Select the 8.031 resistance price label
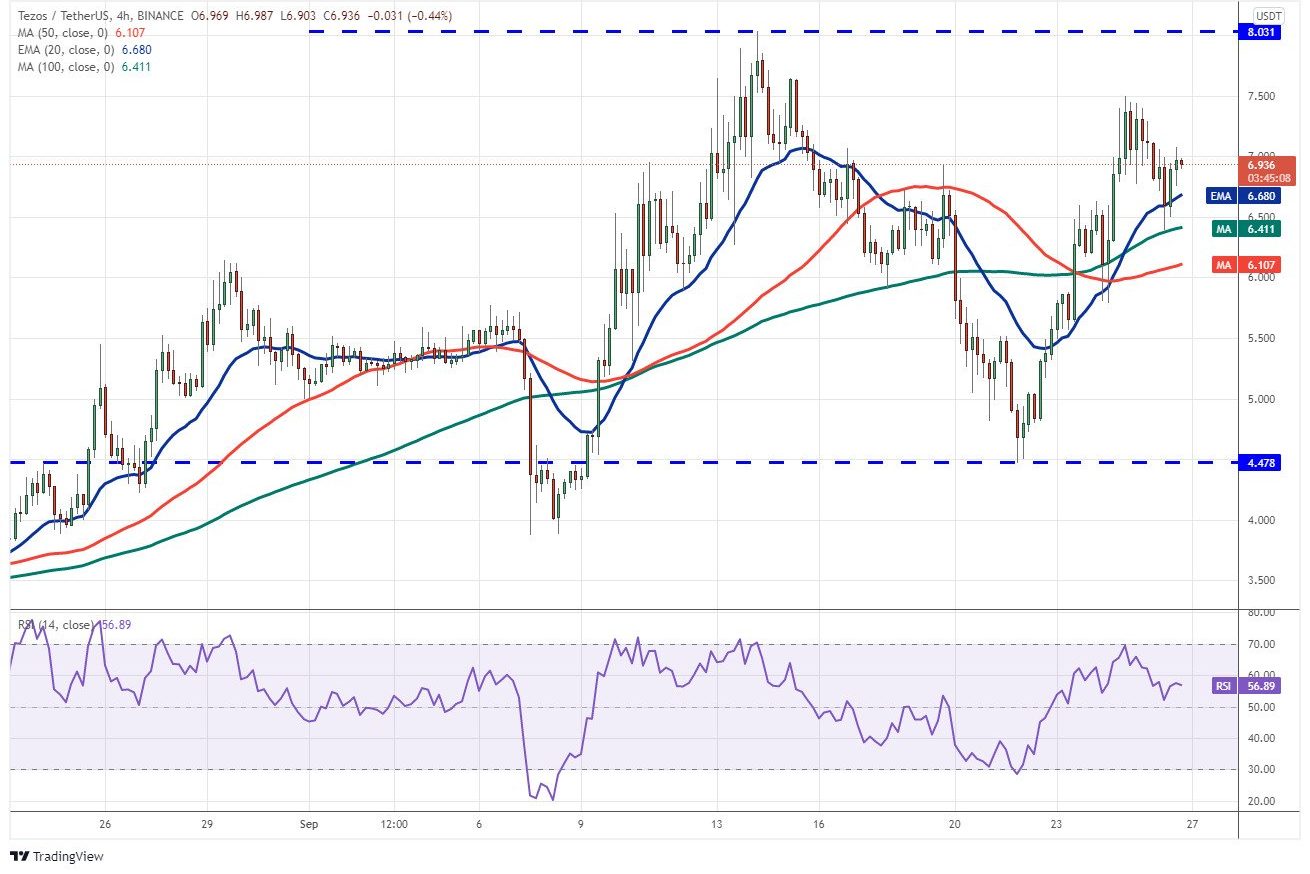This screenshot has height=874, width=1310. click(1268, 32)
